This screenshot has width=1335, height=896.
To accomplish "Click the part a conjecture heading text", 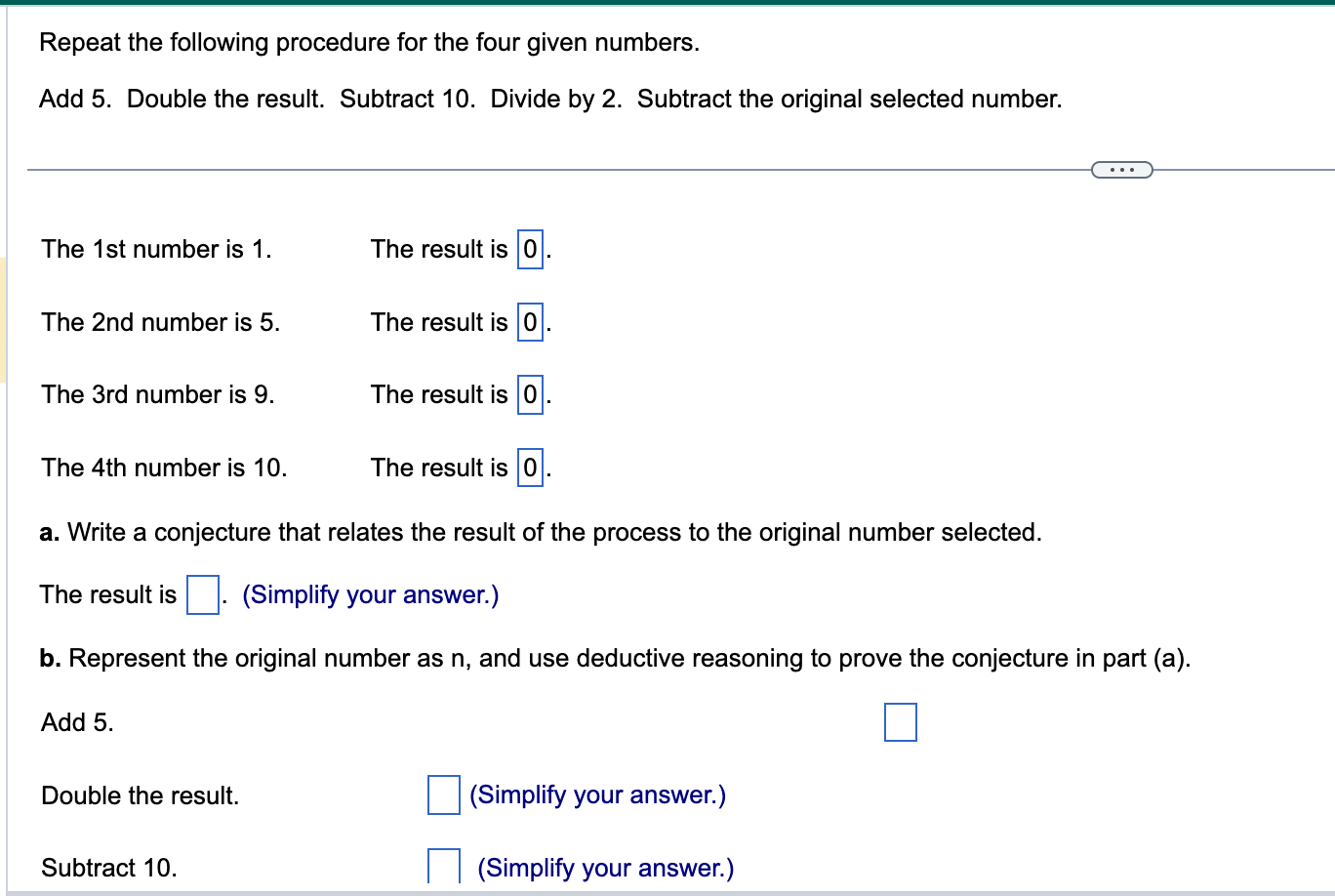I will coord(541,532).
